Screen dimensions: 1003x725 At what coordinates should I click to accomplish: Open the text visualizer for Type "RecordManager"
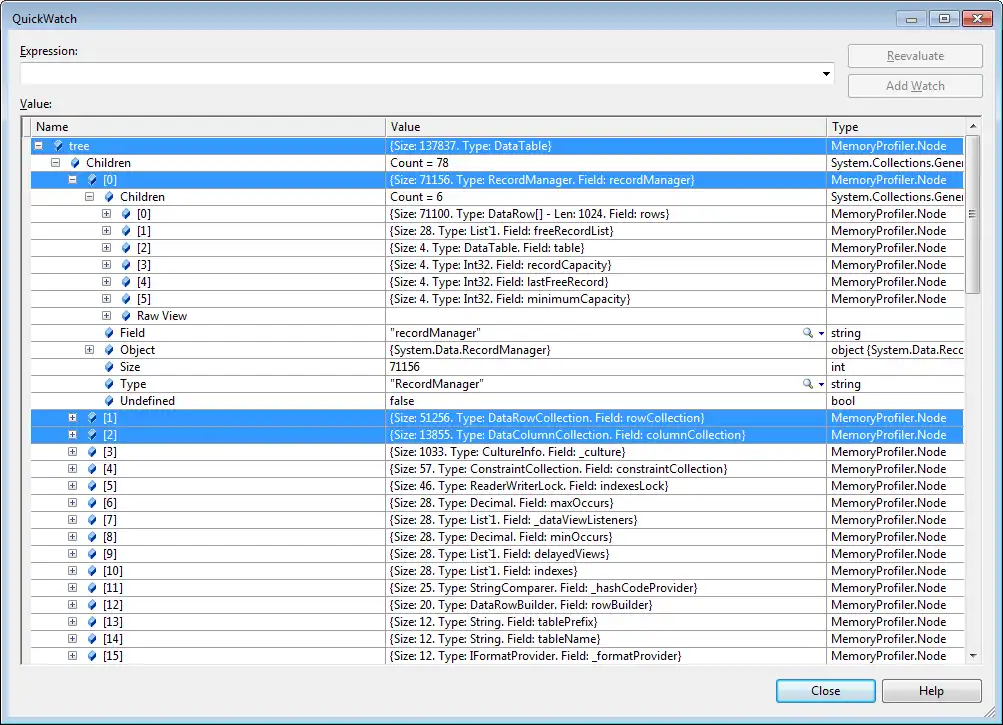(808, 384)
